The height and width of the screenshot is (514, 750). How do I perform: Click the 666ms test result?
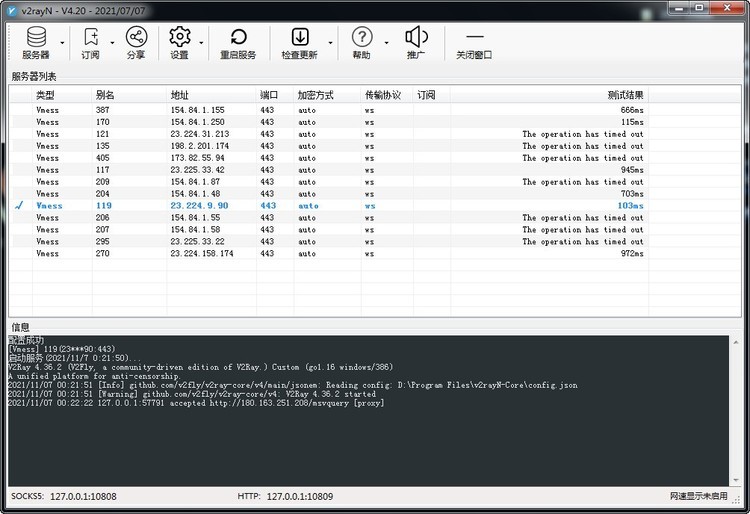(x=632, y=110)
